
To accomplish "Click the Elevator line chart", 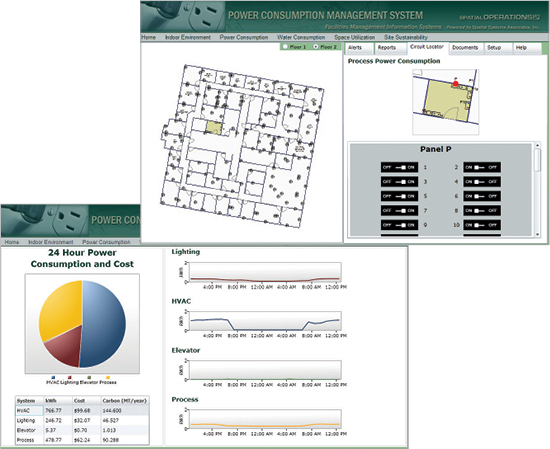I will (265, 370).
